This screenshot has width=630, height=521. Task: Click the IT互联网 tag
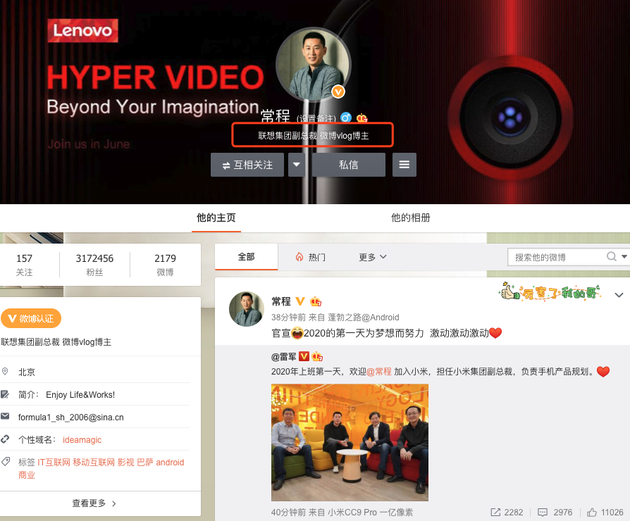(54, 462)
